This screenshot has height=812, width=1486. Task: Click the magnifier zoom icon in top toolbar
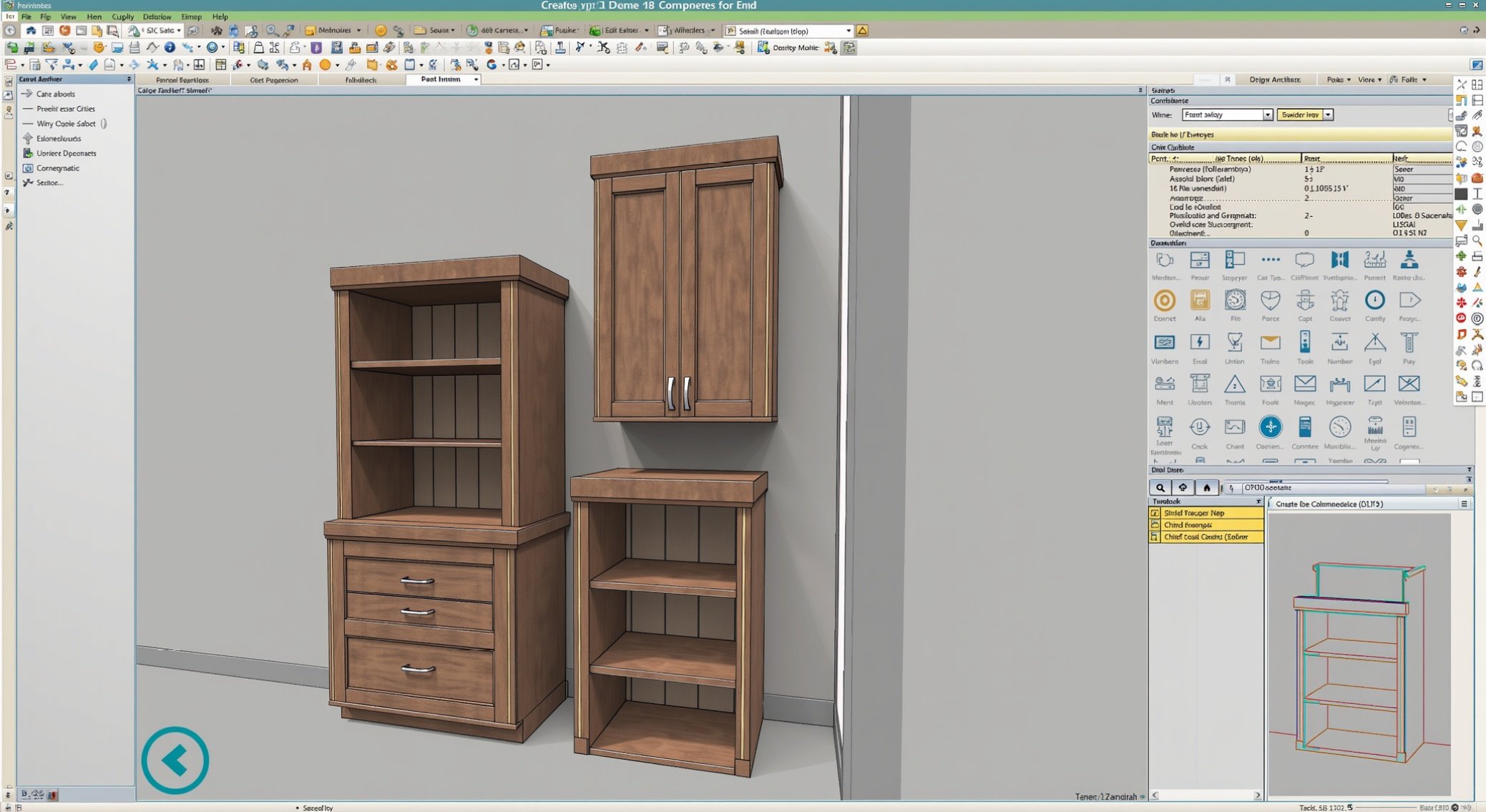pos(272,31)
